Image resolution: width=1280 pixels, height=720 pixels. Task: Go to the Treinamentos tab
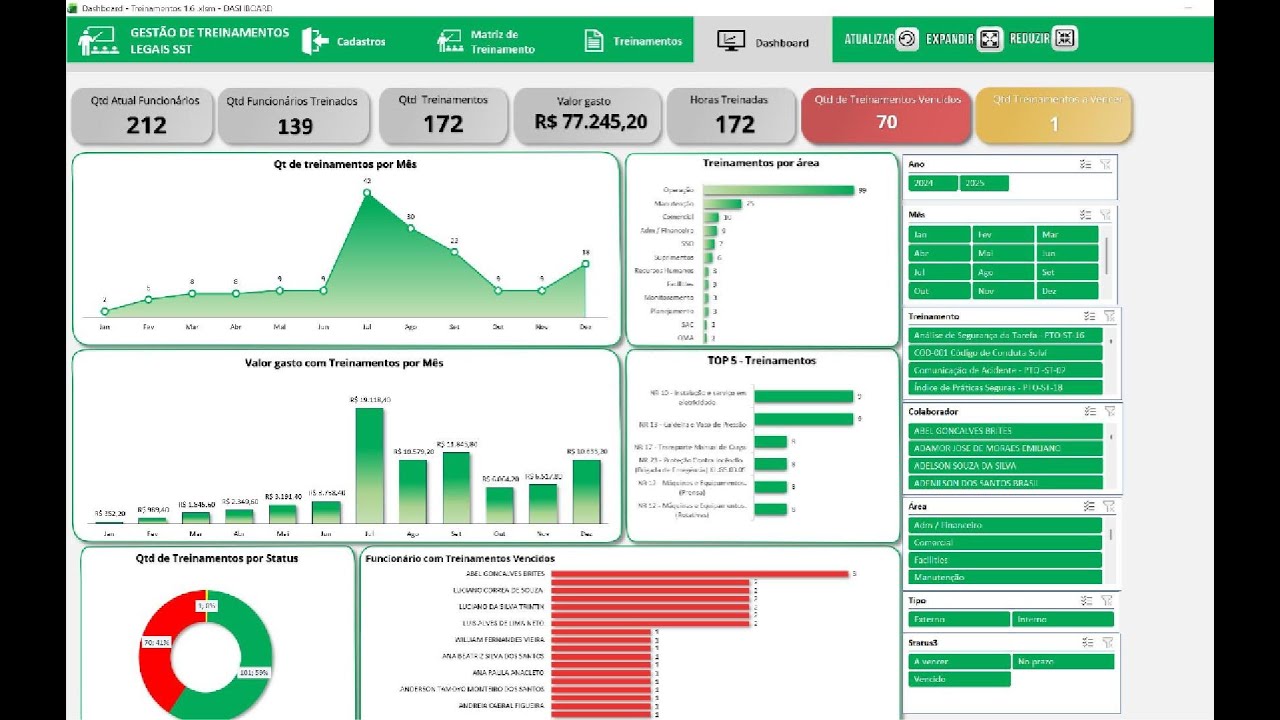pyautogui.click(x=634, y=41)
